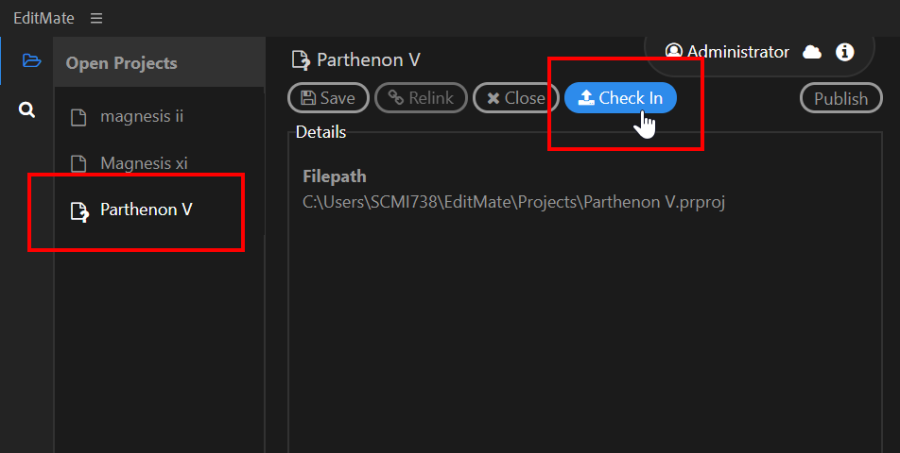900x453 pixels.
Task: Publish the Parthenon V project
Action: [x=841, y=99]
